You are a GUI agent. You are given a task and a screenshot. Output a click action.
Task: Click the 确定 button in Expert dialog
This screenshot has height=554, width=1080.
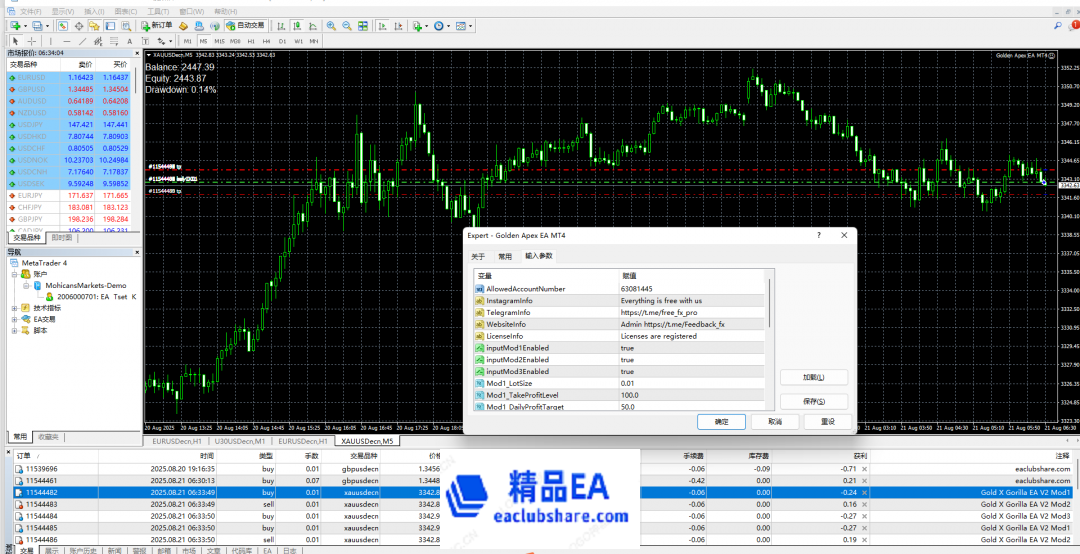(721, 421)
